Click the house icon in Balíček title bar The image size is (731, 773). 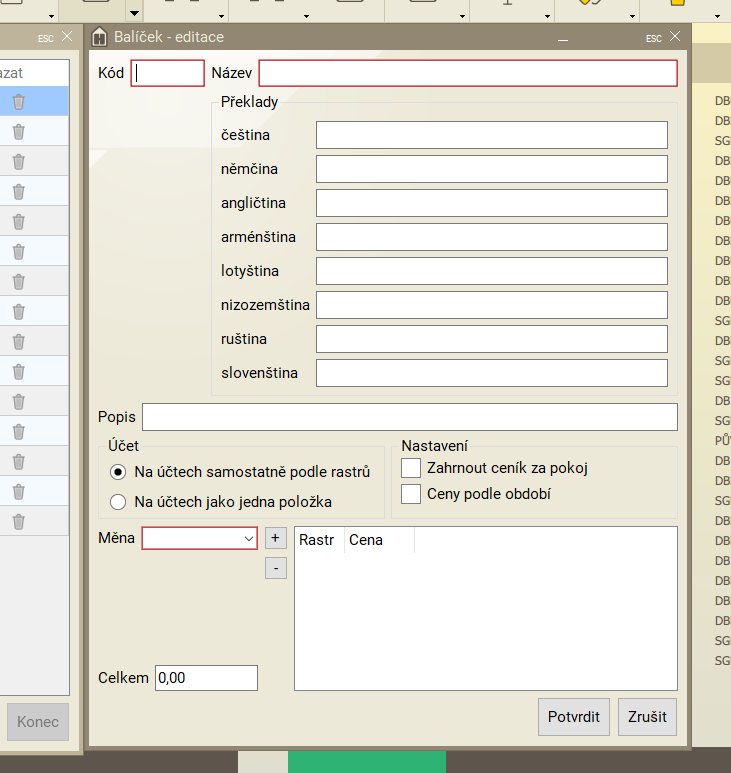pyautogui.click(x=99, y=37)
